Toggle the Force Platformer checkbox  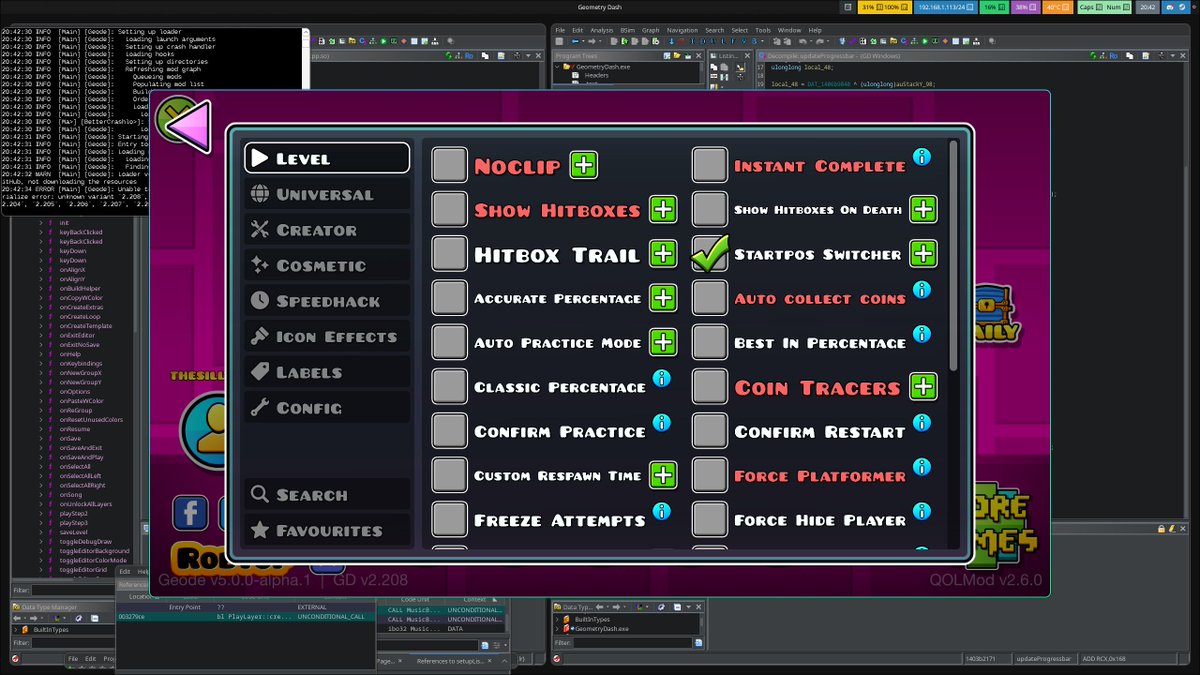pyautogui.click(x=710, y=475)
